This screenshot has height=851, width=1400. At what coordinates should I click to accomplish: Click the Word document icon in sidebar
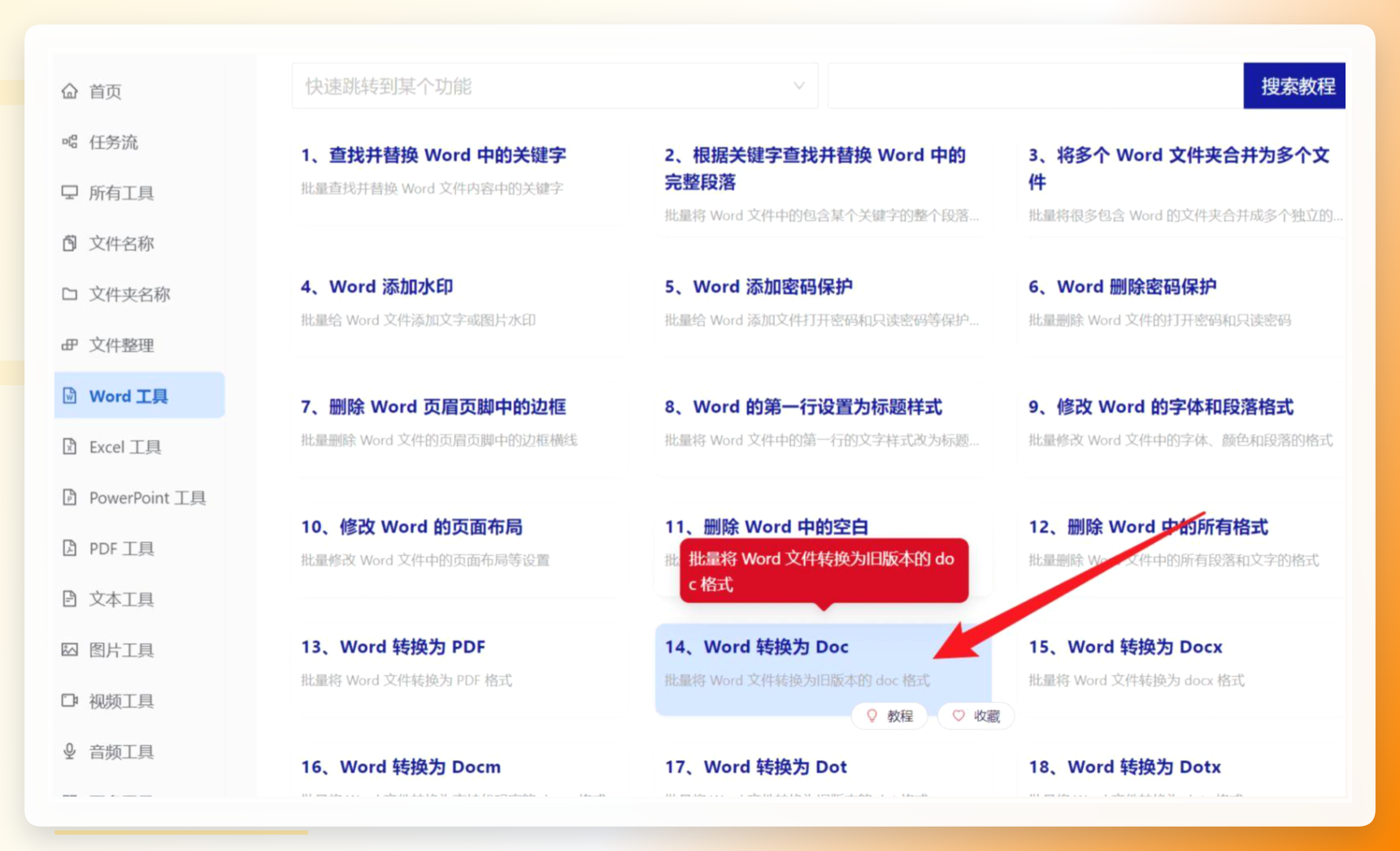coord(70,396)
